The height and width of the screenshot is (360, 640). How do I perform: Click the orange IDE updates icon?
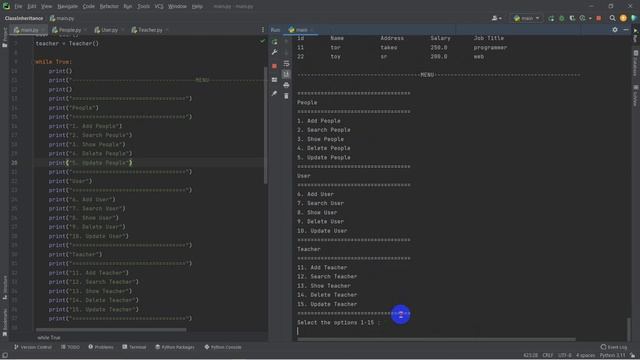tap(623, 18)
